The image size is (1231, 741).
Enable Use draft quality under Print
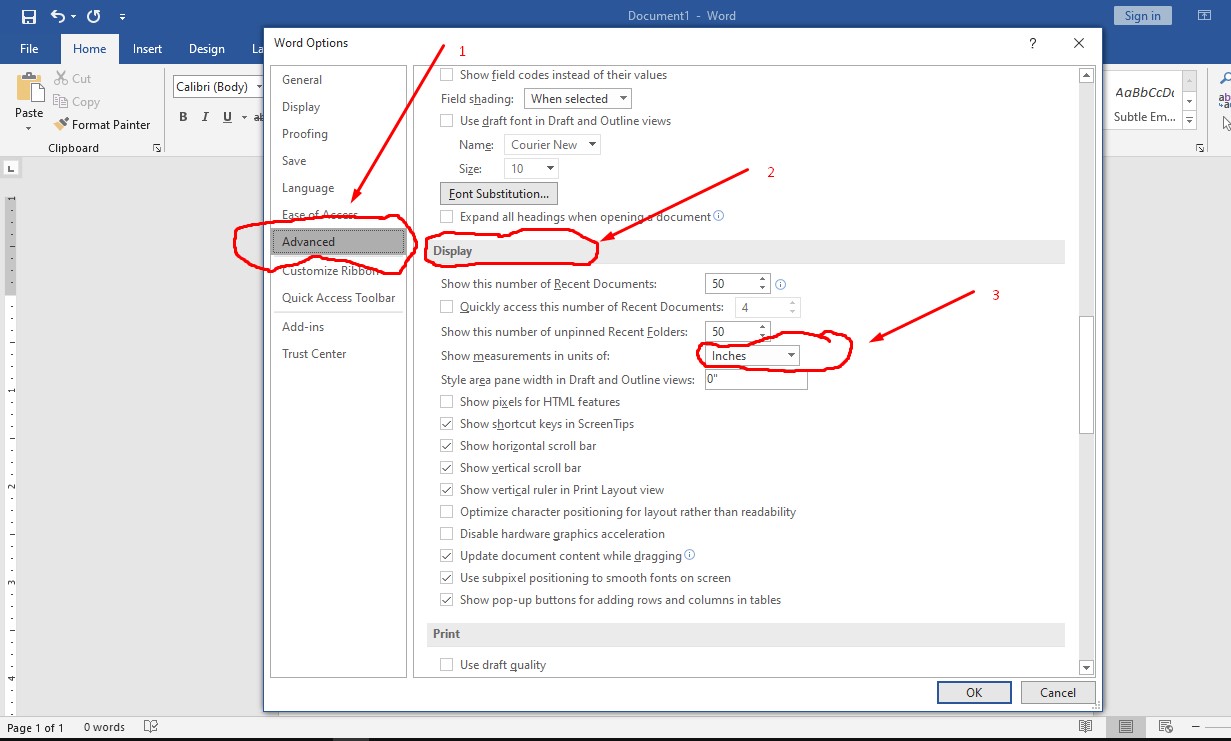click(446, 664)
